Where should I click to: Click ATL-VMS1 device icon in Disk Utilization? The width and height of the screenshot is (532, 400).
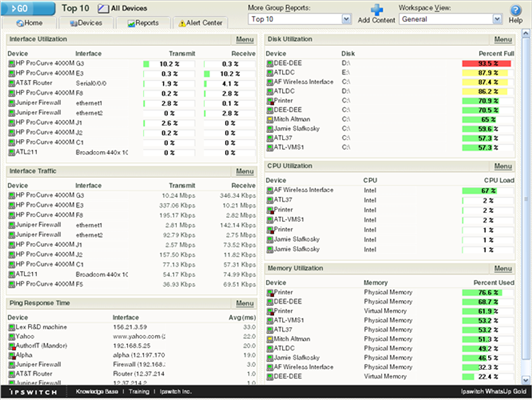tap(270, 148)
